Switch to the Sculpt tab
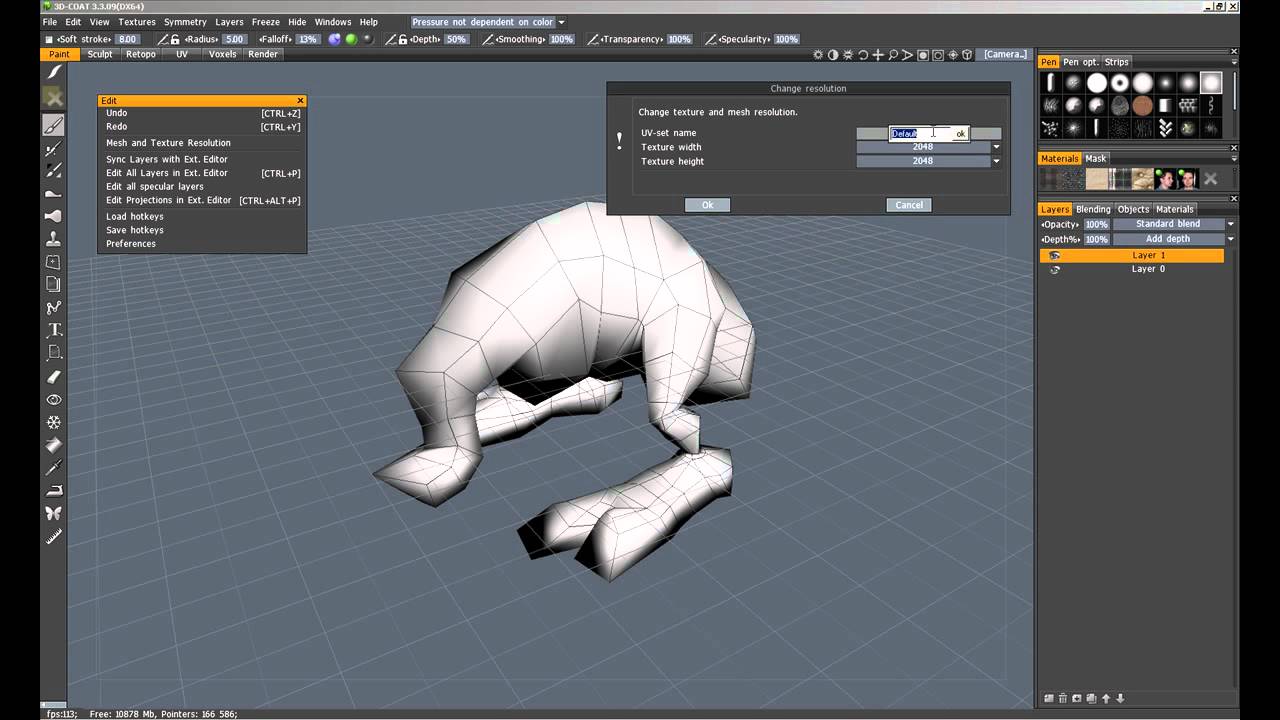Image resolution: width=1280 pixels, height=720 pixels. tap(100, 54)
